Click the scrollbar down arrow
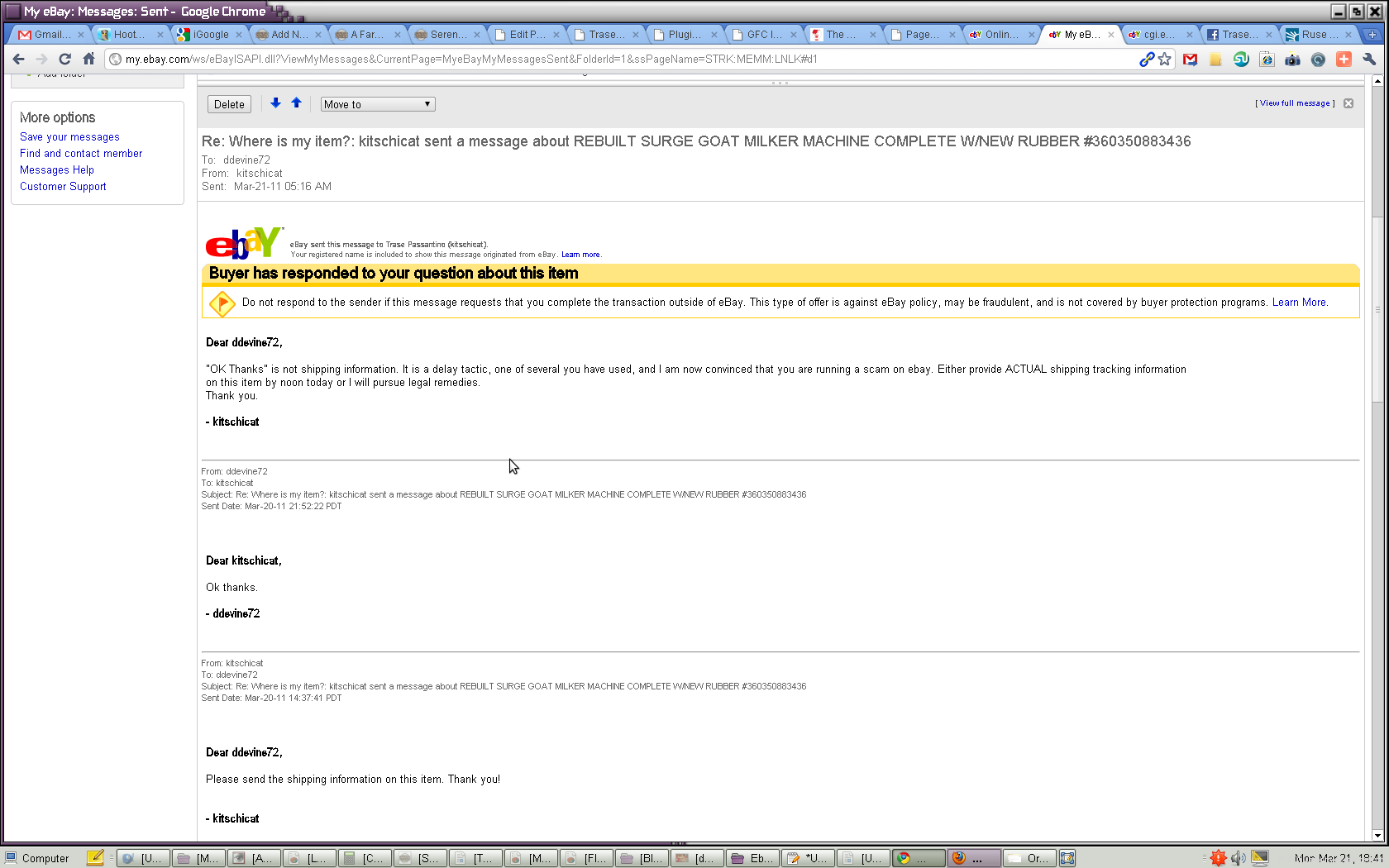 point(1377,835)
